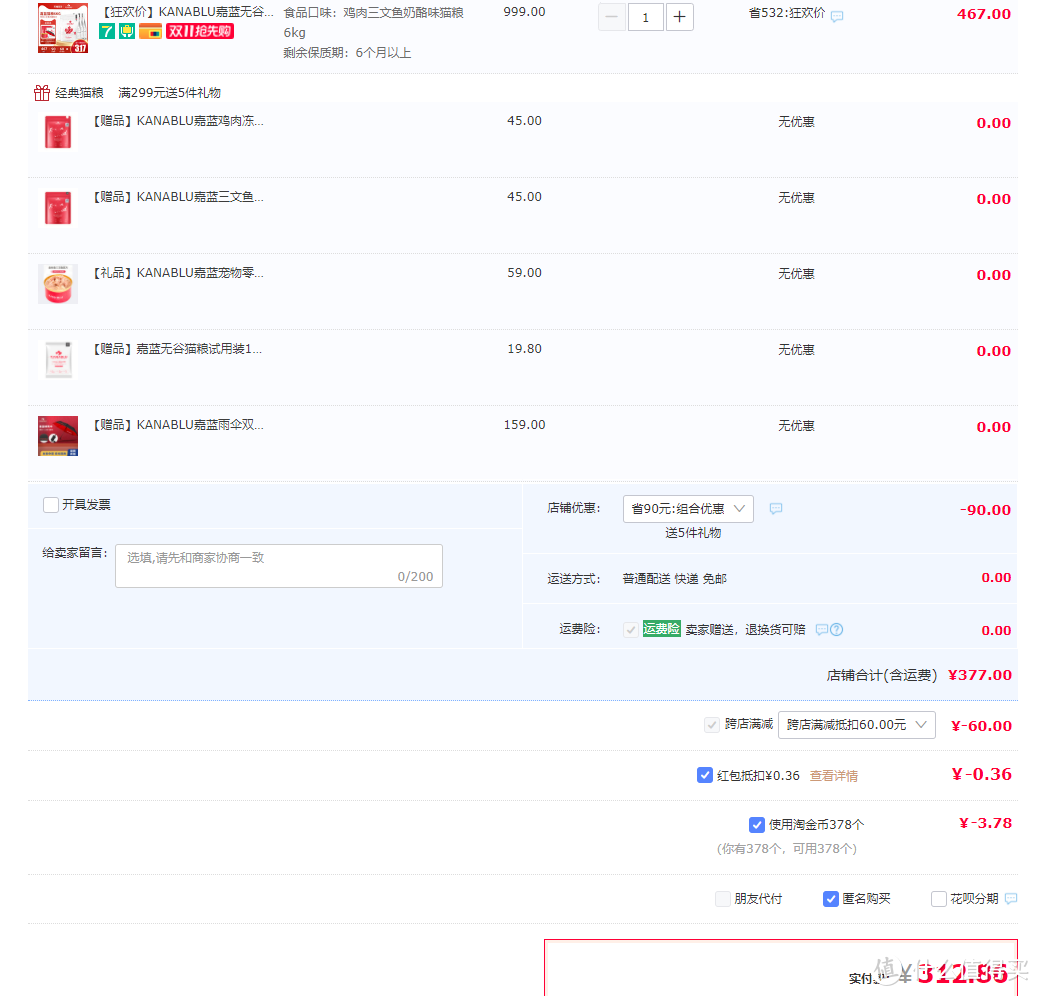Click the 双11抢先购 promotion badge
Screen dimensions: 1040x996
point(199,31)
